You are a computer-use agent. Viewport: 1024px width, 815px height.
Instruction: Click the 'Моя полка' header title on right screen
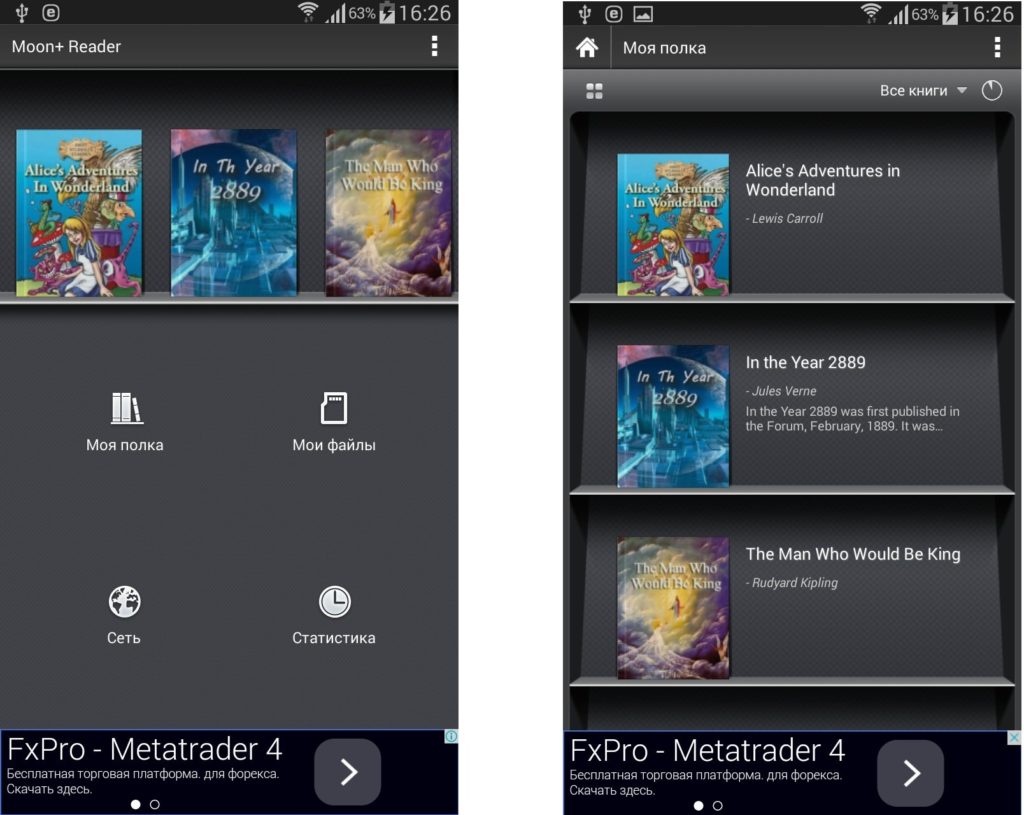point(664,48)
